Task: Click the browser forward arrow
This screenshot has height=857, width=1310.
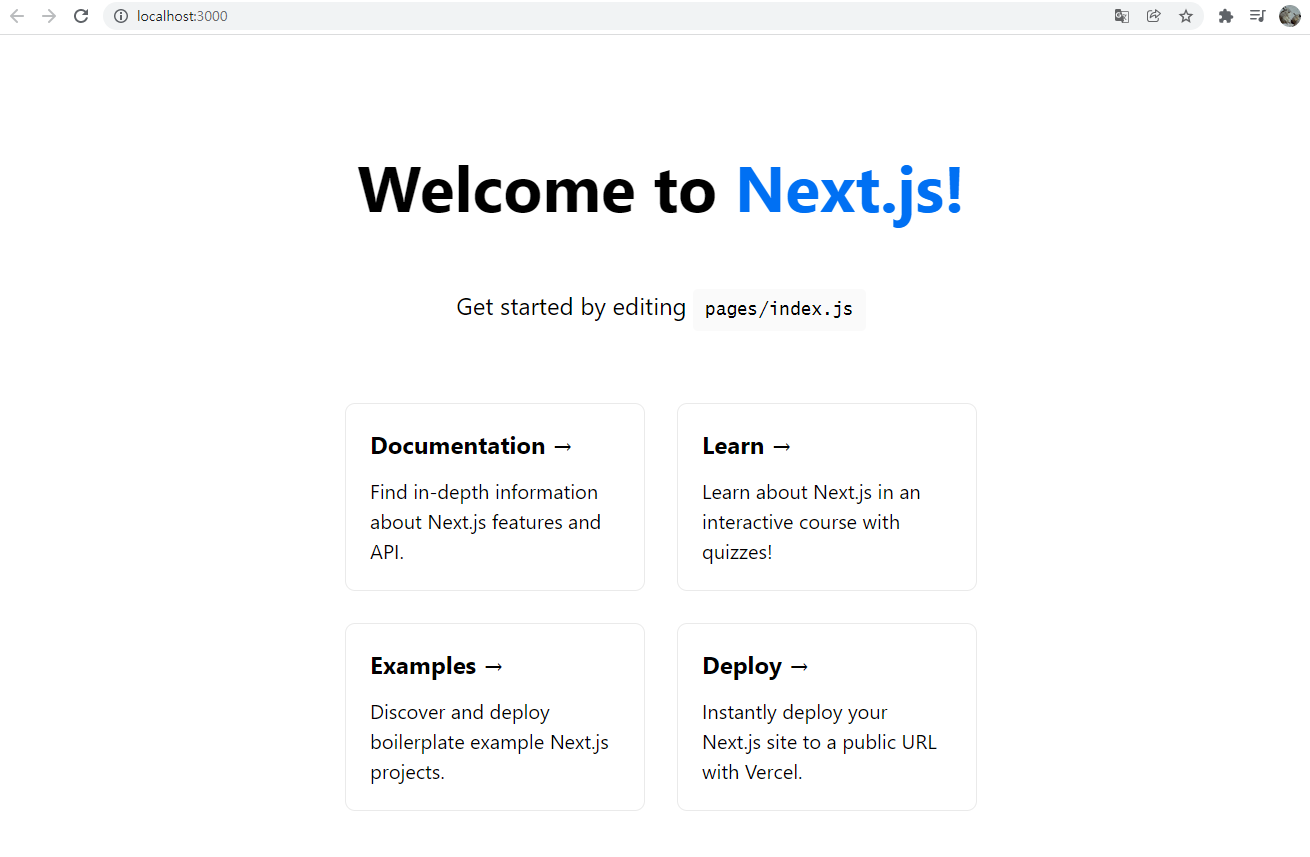Action: (x=49, y=16)
